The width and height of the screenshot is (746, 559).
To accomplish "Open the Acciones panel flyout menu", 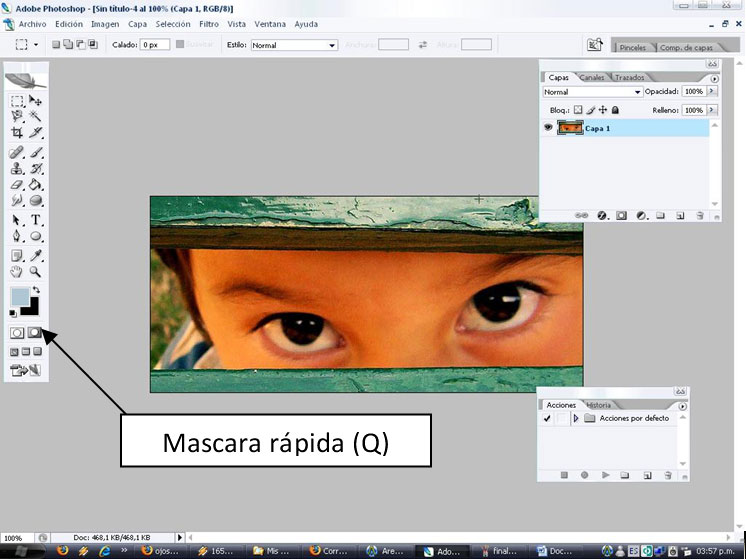I will (683, 407).
